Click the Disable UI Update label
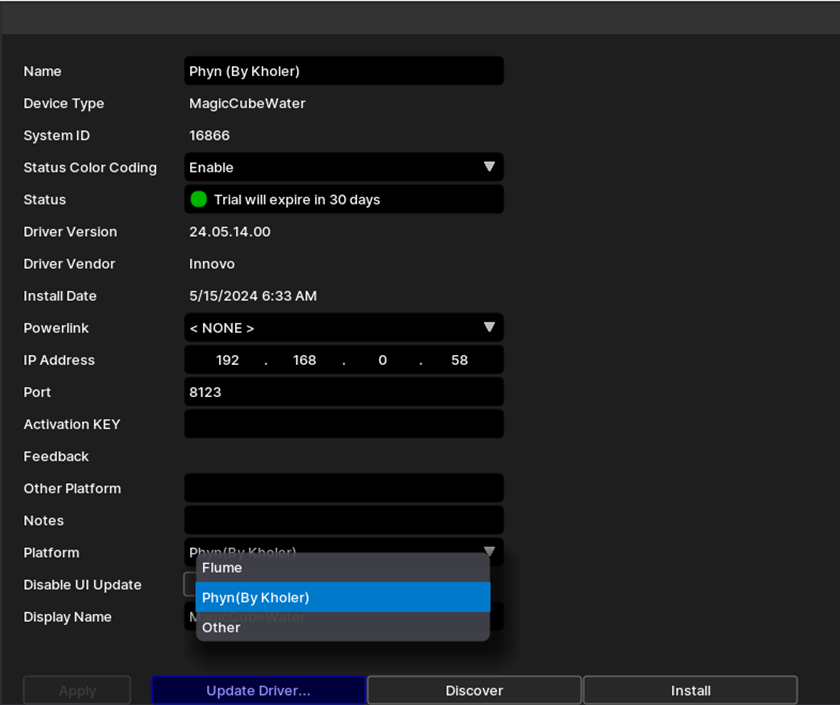The width and height of the screenshot is (840, 705). coord(82,585)
